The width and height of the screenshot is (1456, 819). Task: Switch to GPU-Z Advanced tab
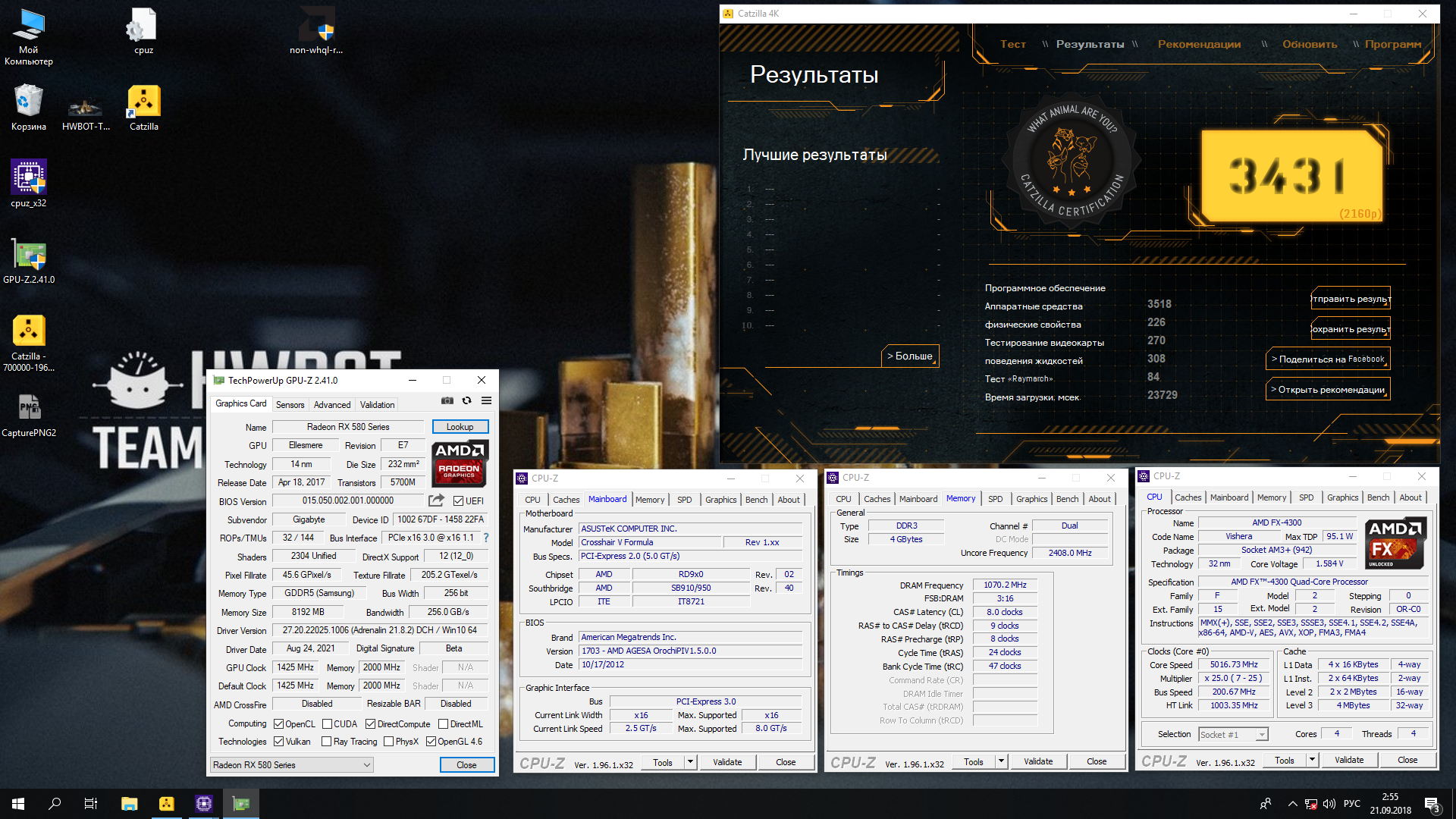point(332,404)
